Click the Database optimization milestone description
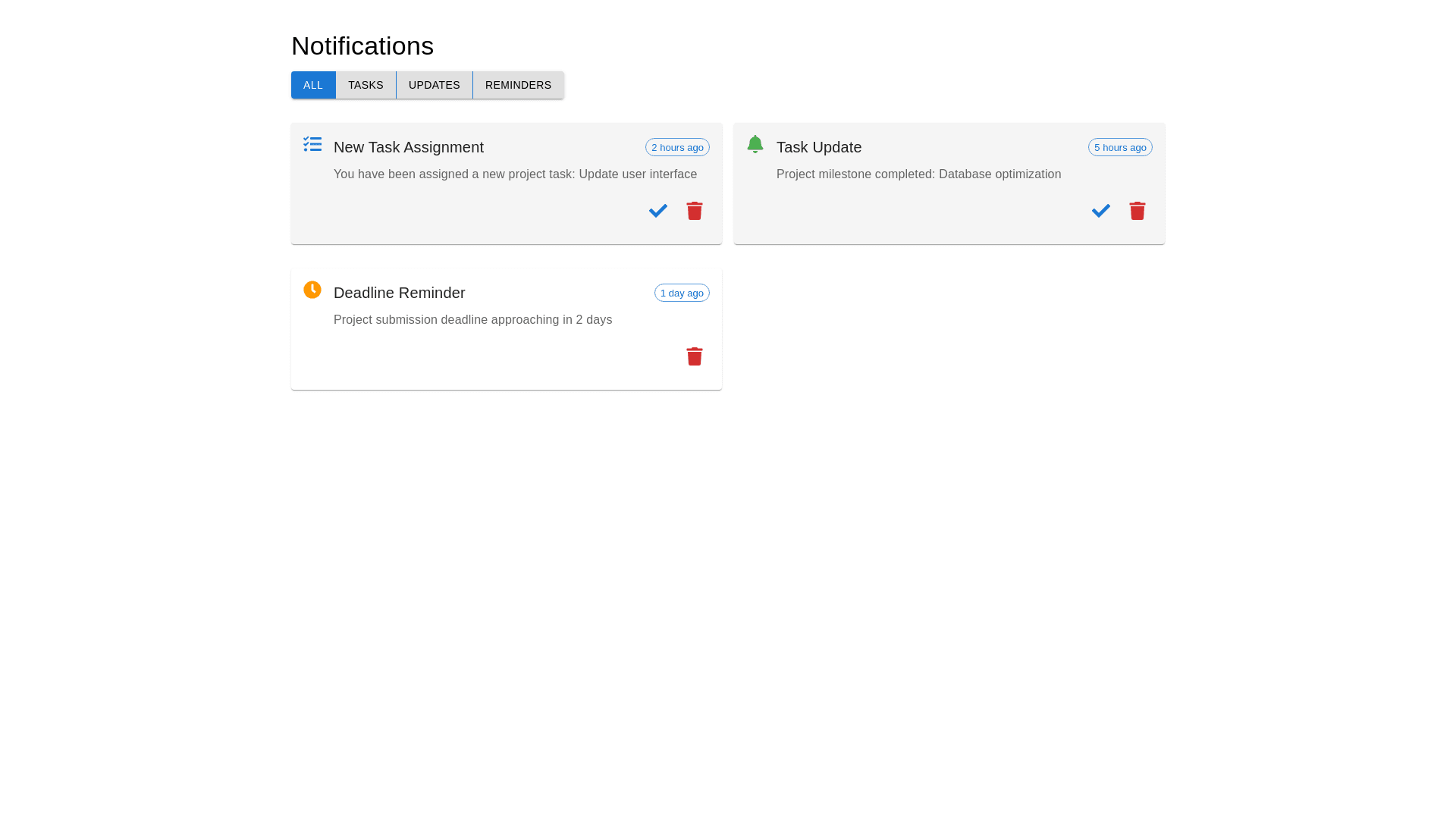The height and width of the screenshot is (819, 1456). click(918, 174)
